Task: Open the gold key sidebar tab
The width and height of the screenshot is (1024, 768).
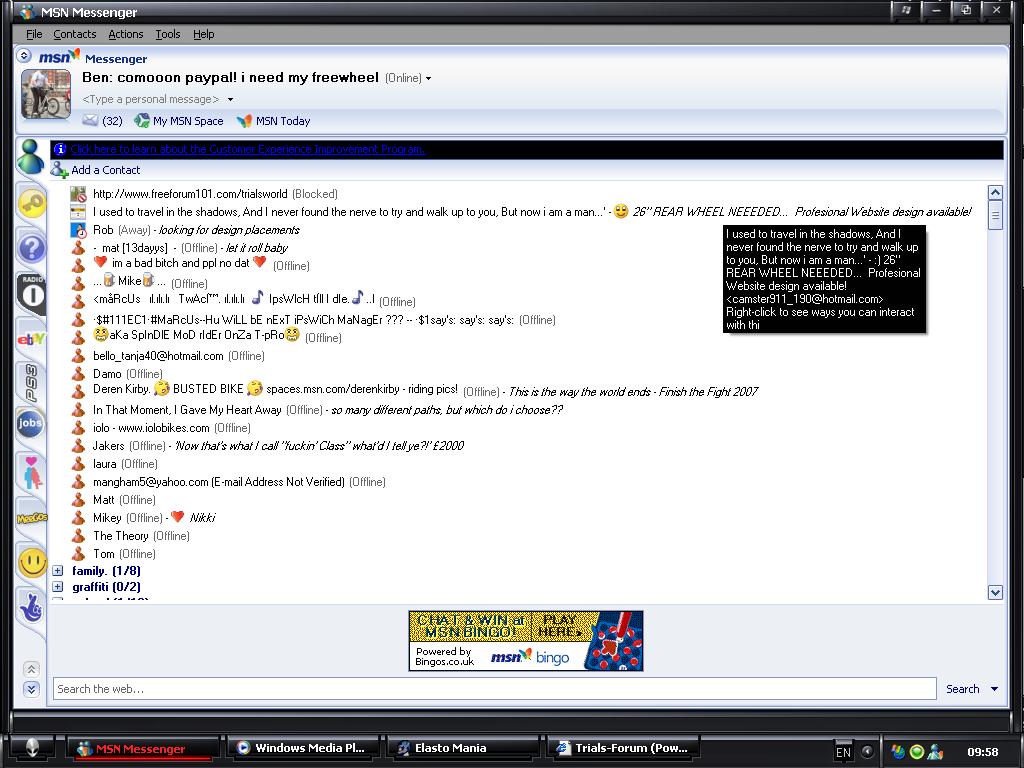Action: click(x=31, y=204)
